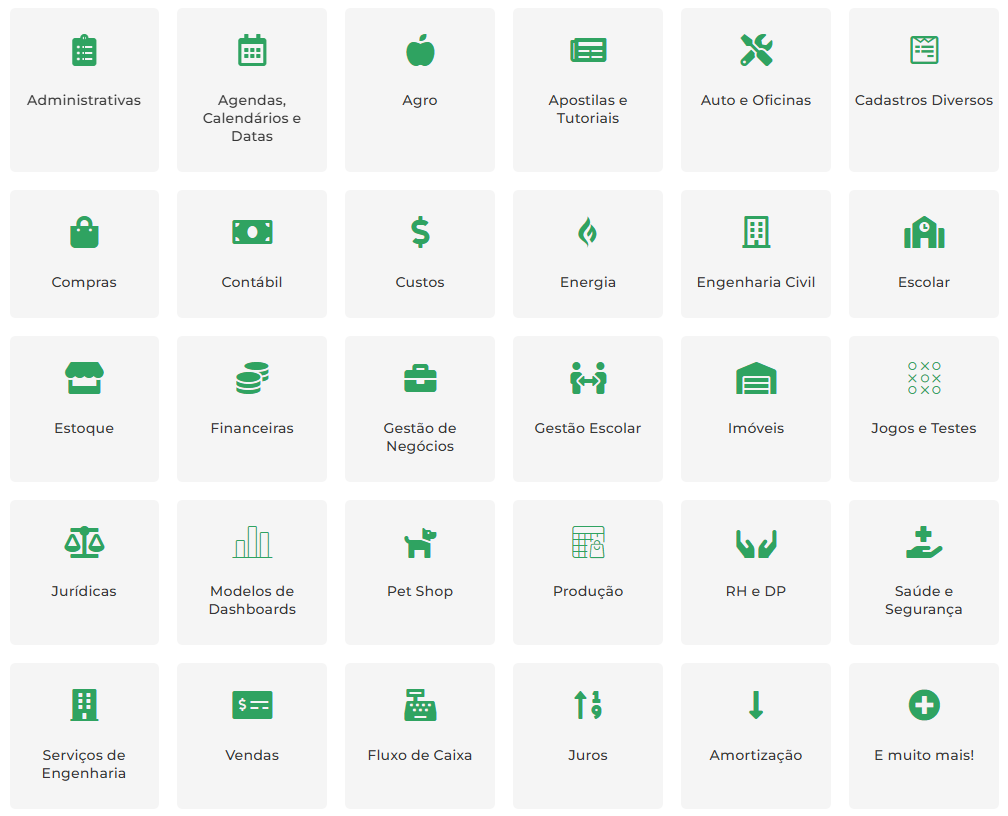Image resolution: width=1008 pixels, height=816 pixels.
Task: Click the down arrow Amortização icon
Action: click(756, 705)
